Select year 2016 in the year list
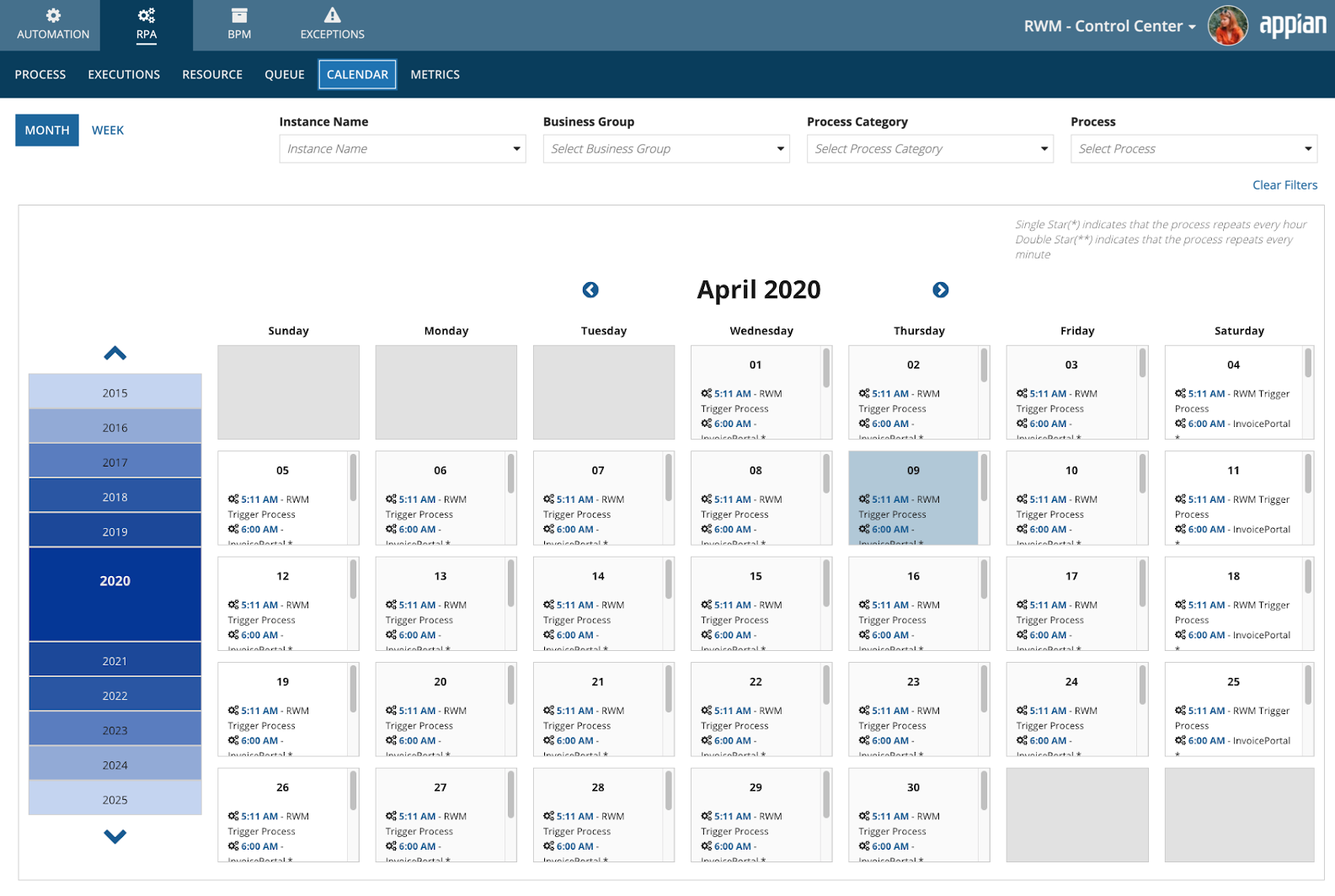 (x=115, y=427)
